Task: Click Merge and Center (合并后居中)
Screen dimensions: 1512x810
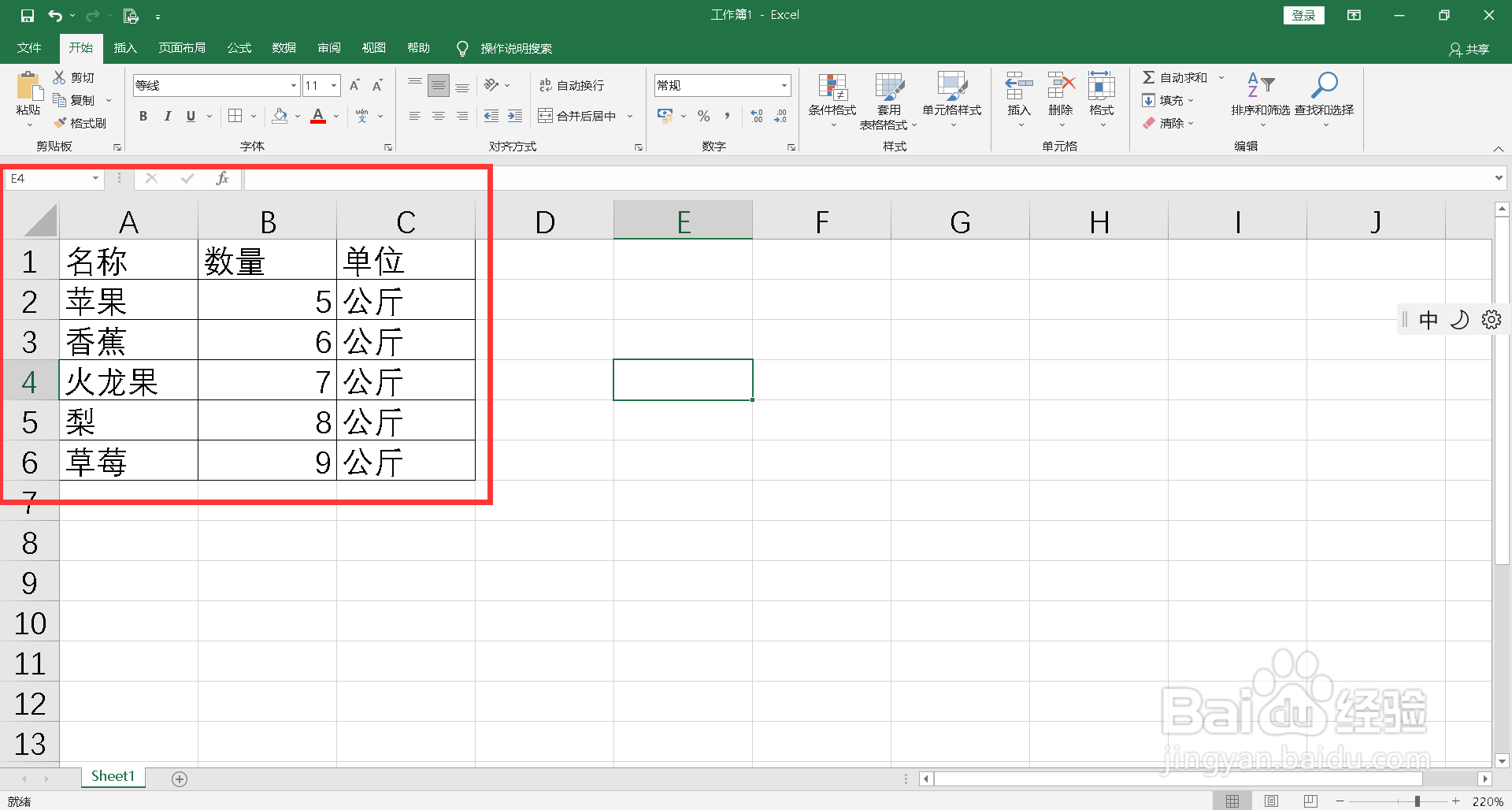Action: pyautogui.click(x=578, y=116)
